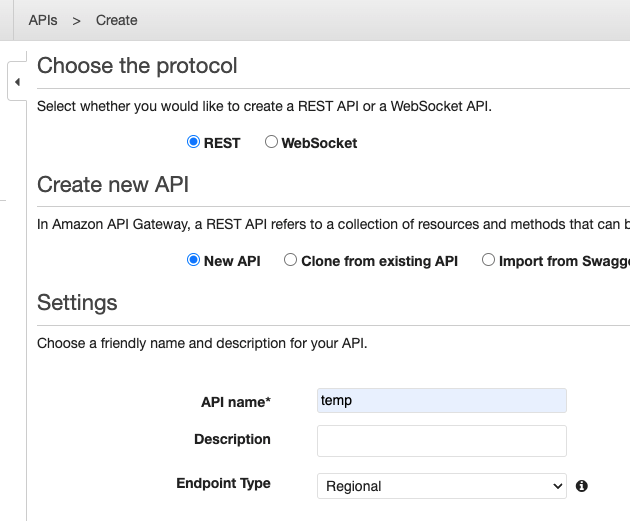The image size is (630, 521).
Task: Click the Endpoint Type field label
Action: pos(223,483)
